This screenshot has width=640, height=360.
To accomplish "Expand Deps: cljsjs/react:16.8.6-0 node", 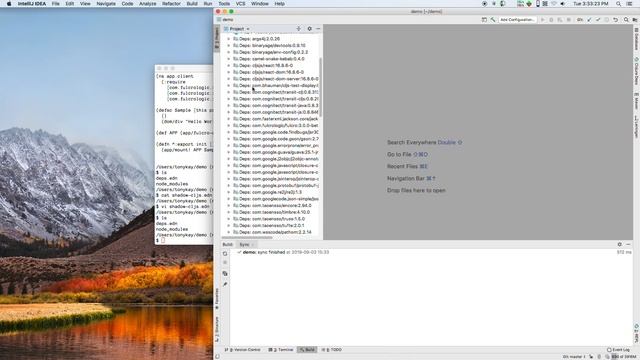I will (229, 65).
